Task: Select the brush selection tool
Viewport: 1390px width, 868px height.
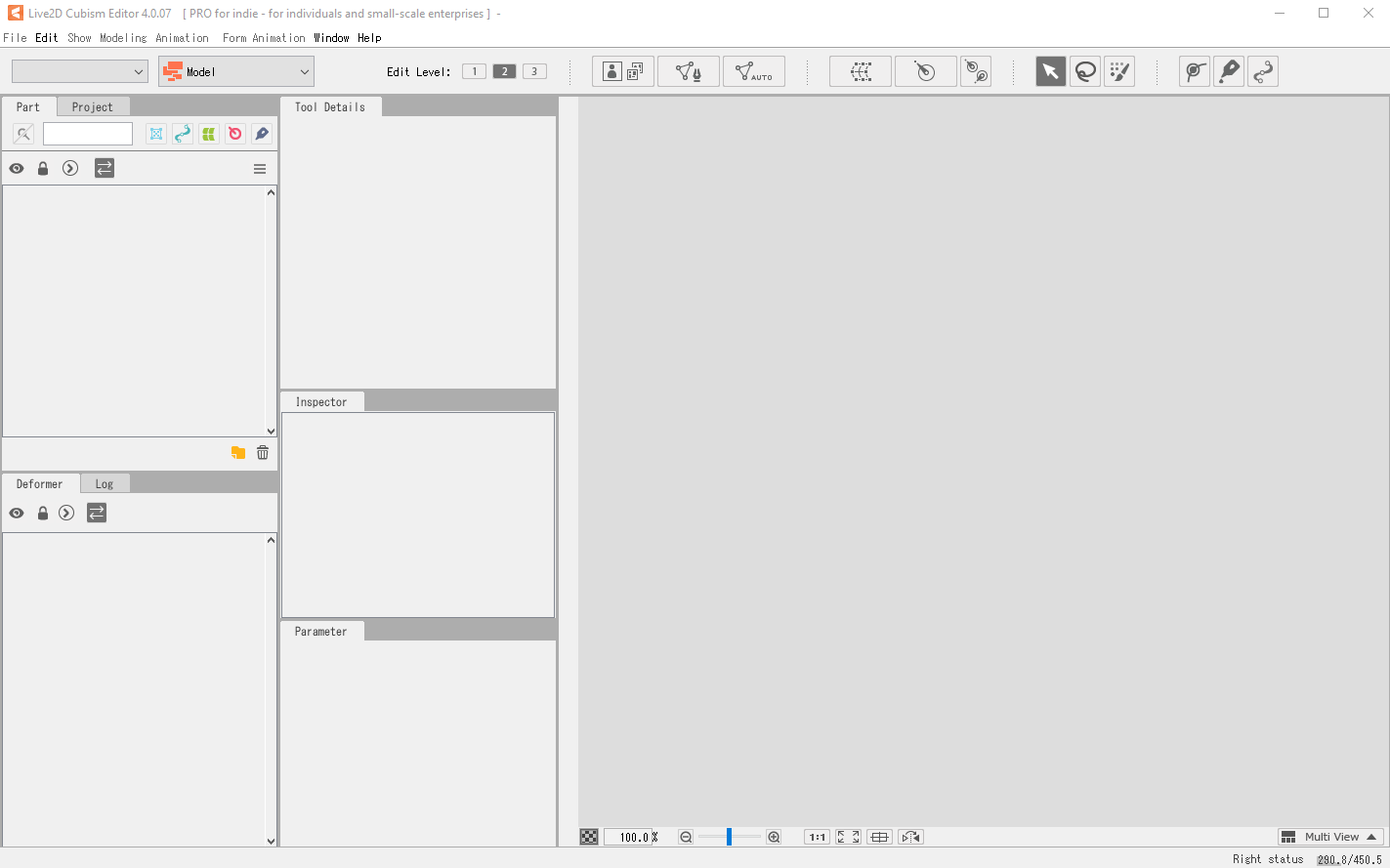Action: click(1119, 71)
